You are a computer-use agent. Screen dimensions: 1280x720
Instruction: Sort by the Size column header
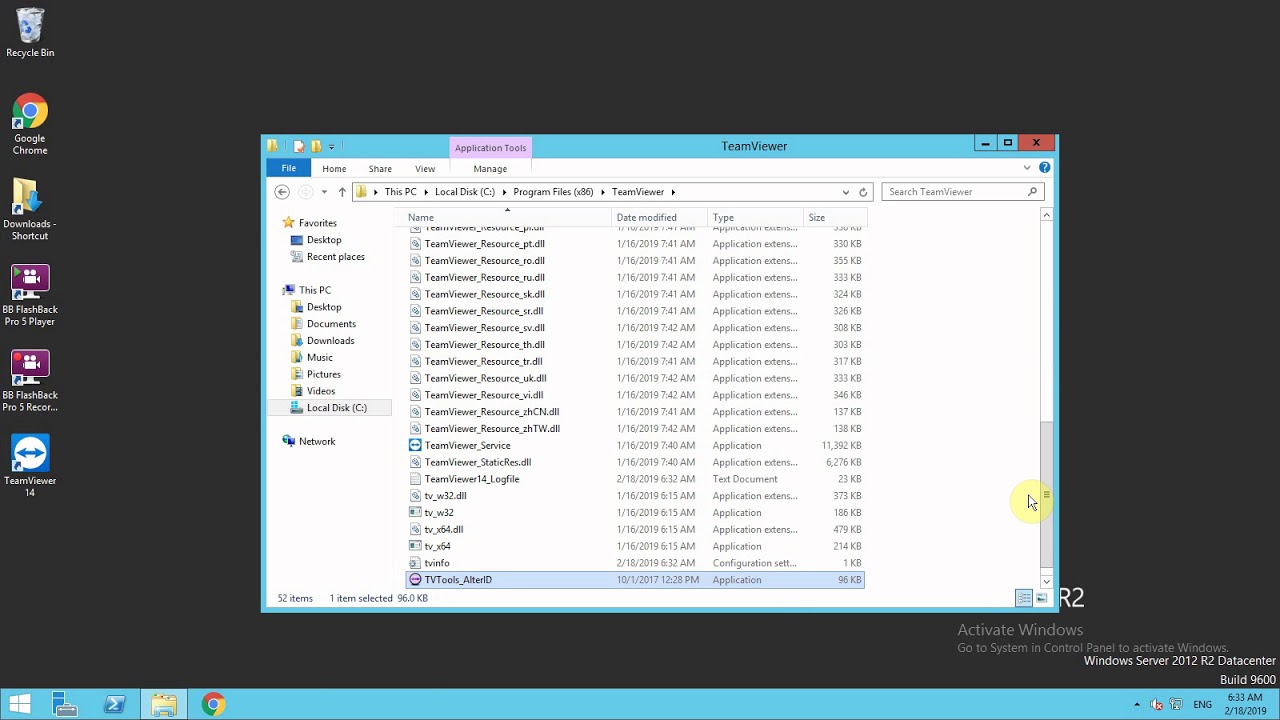834,217
